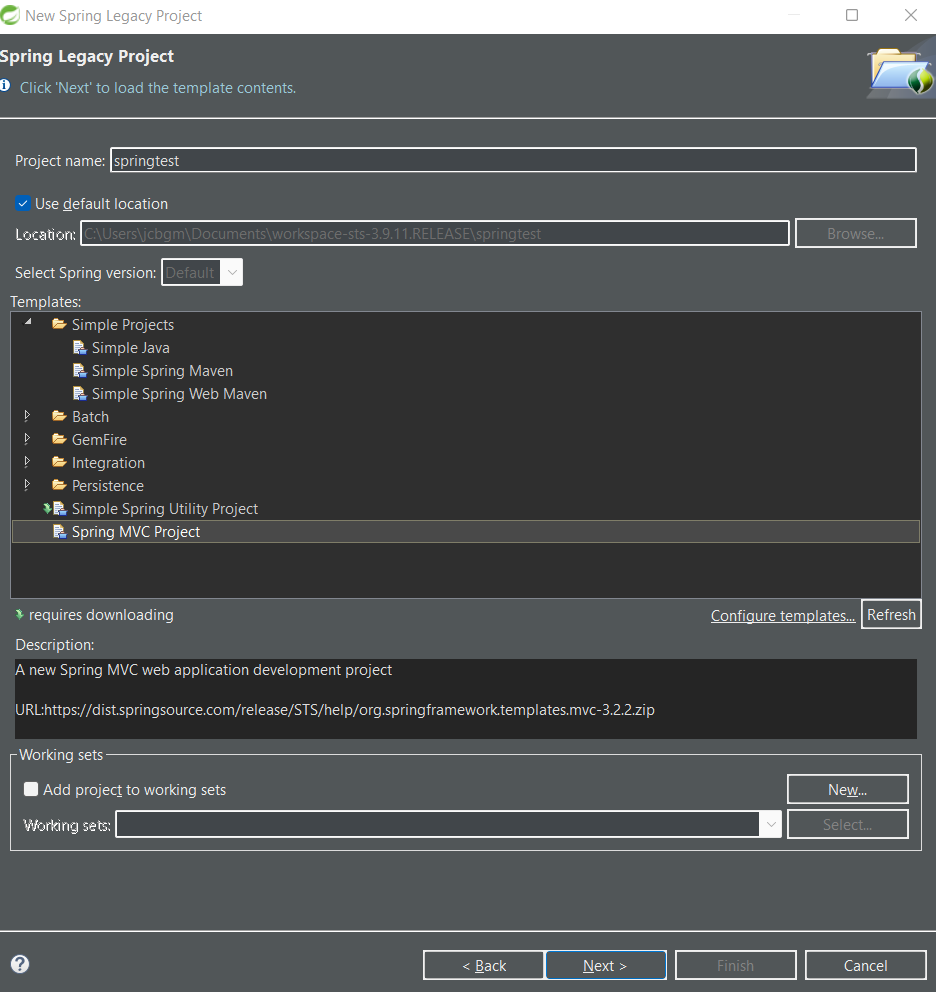The image size is (936, 992).
Task: Click the Integration folder icon
Action: [x=59, y=462]
